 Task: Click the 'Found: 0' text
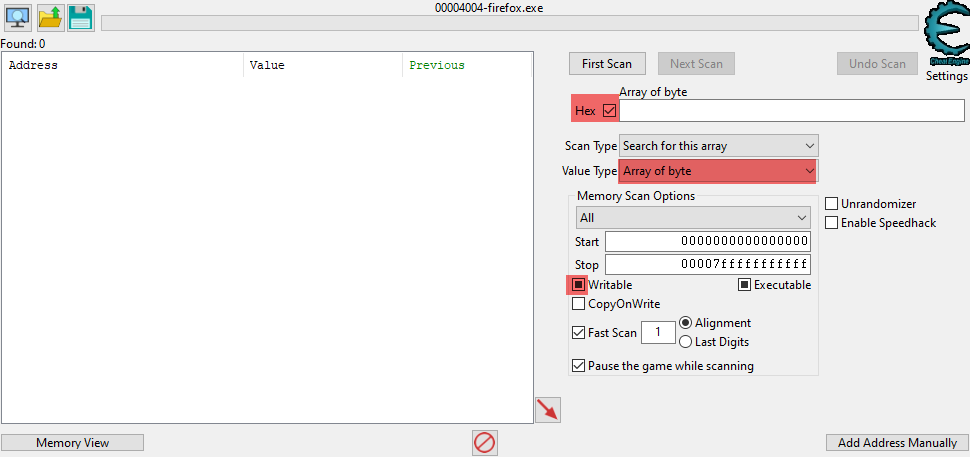23,44
